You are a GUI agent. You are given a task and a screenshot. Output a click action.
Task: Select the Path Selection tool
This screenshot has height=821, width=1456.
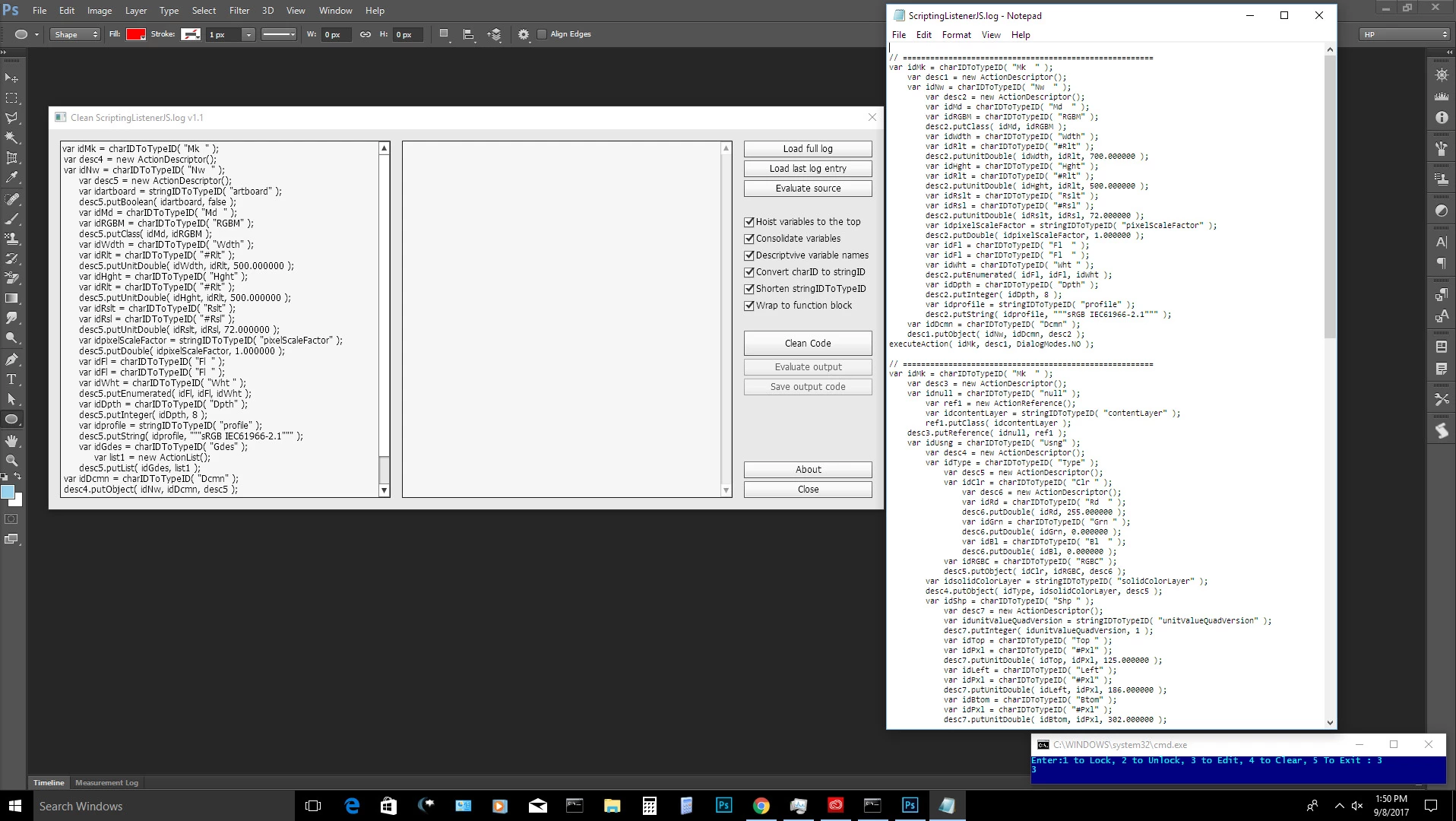point(11,399)
